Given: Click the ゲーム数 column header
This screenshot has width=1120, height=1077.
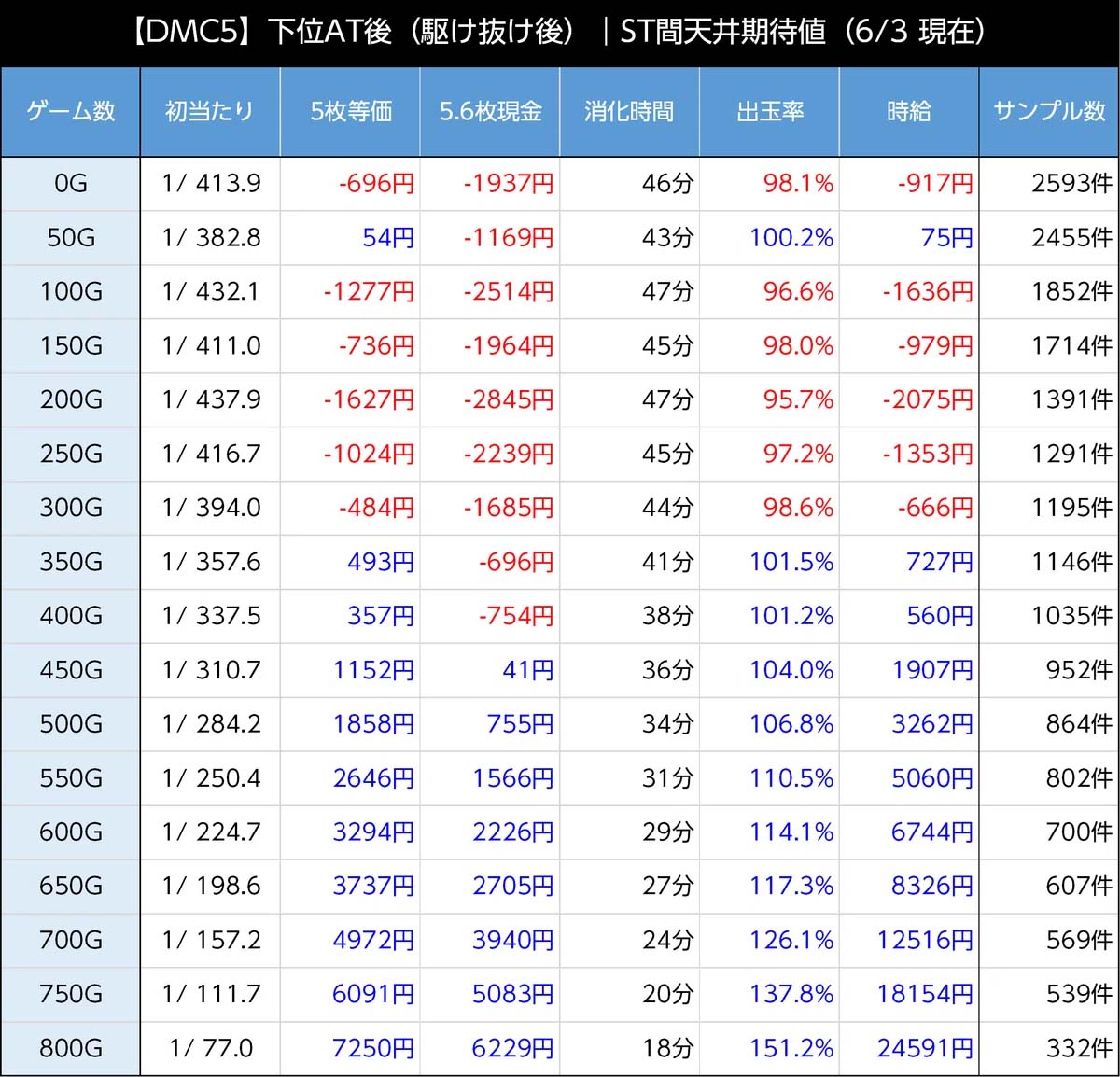Looking at the screenshot, I should pos(70,112).
